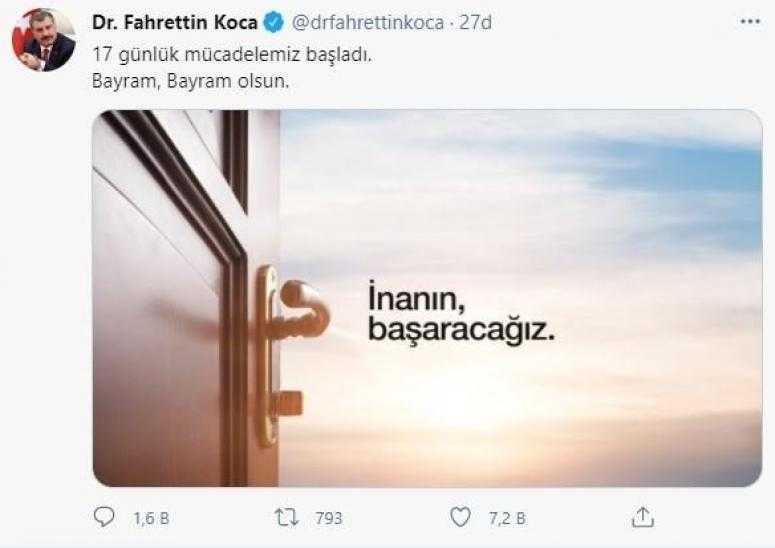Click 'İnanın, başaracağız.' caption in image

[x=461, y=312]
